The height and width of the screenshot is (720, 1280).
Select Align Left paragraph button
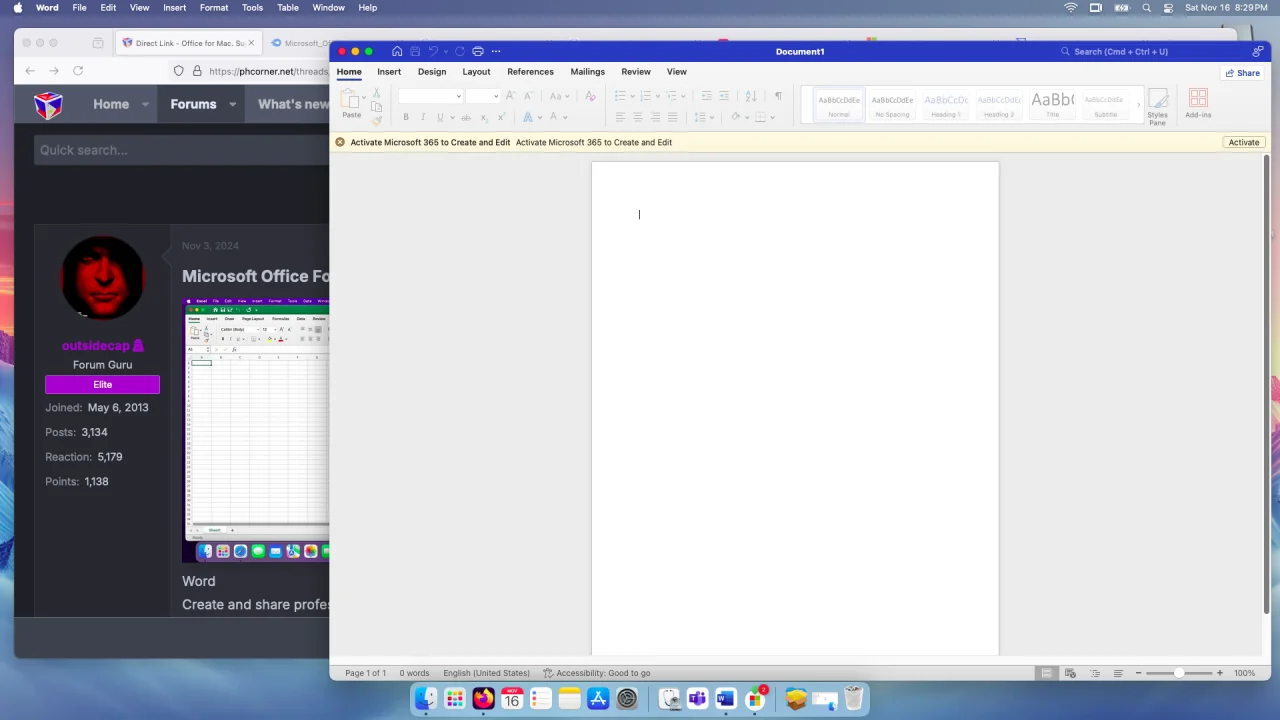pos(620,117)
